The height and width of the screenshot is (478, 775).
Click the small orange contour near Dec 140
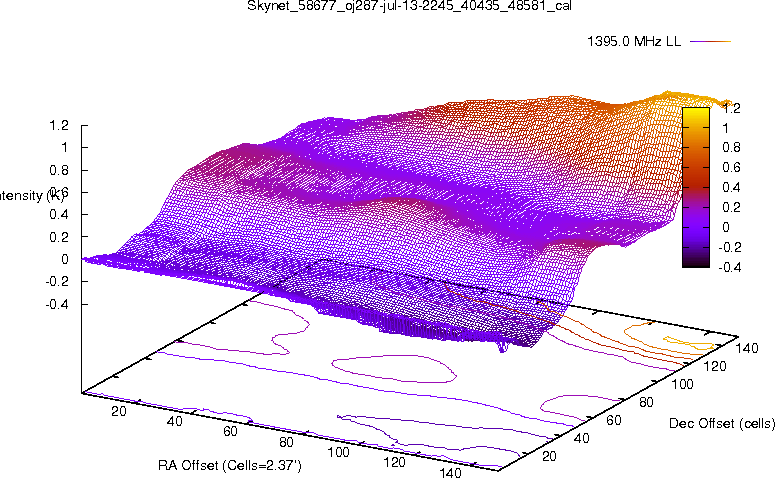coord(689,343)
